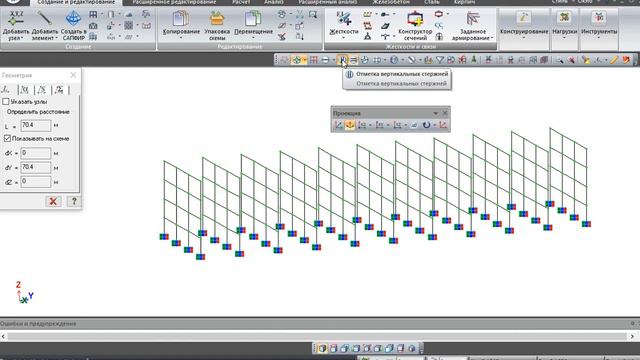The height and width of the screenshot is (360, 640).
Task: Click the magnifier icon in selection toolbar
Action: coord(559,60)
